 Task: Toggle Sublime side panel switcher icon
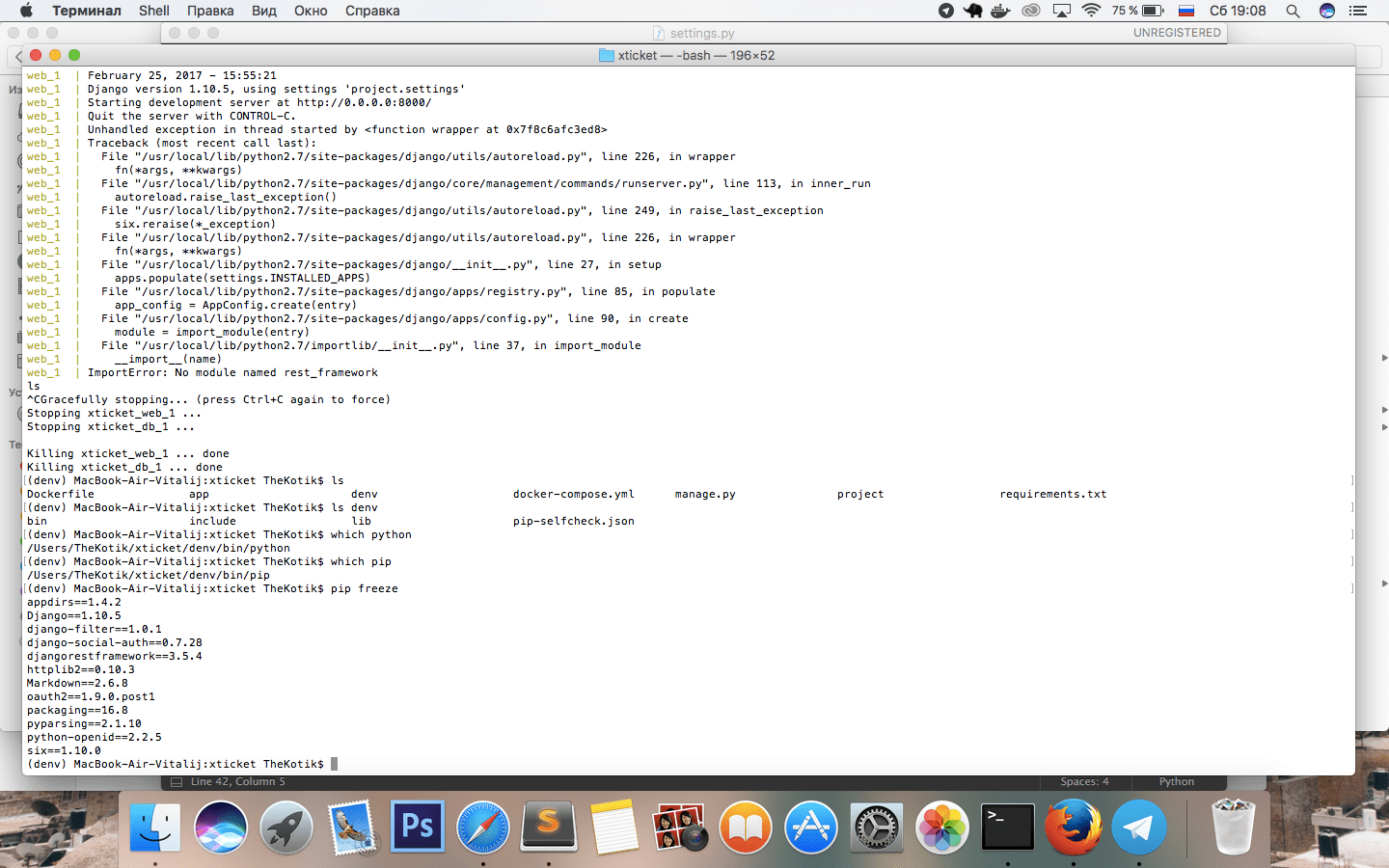coord(177,782)
